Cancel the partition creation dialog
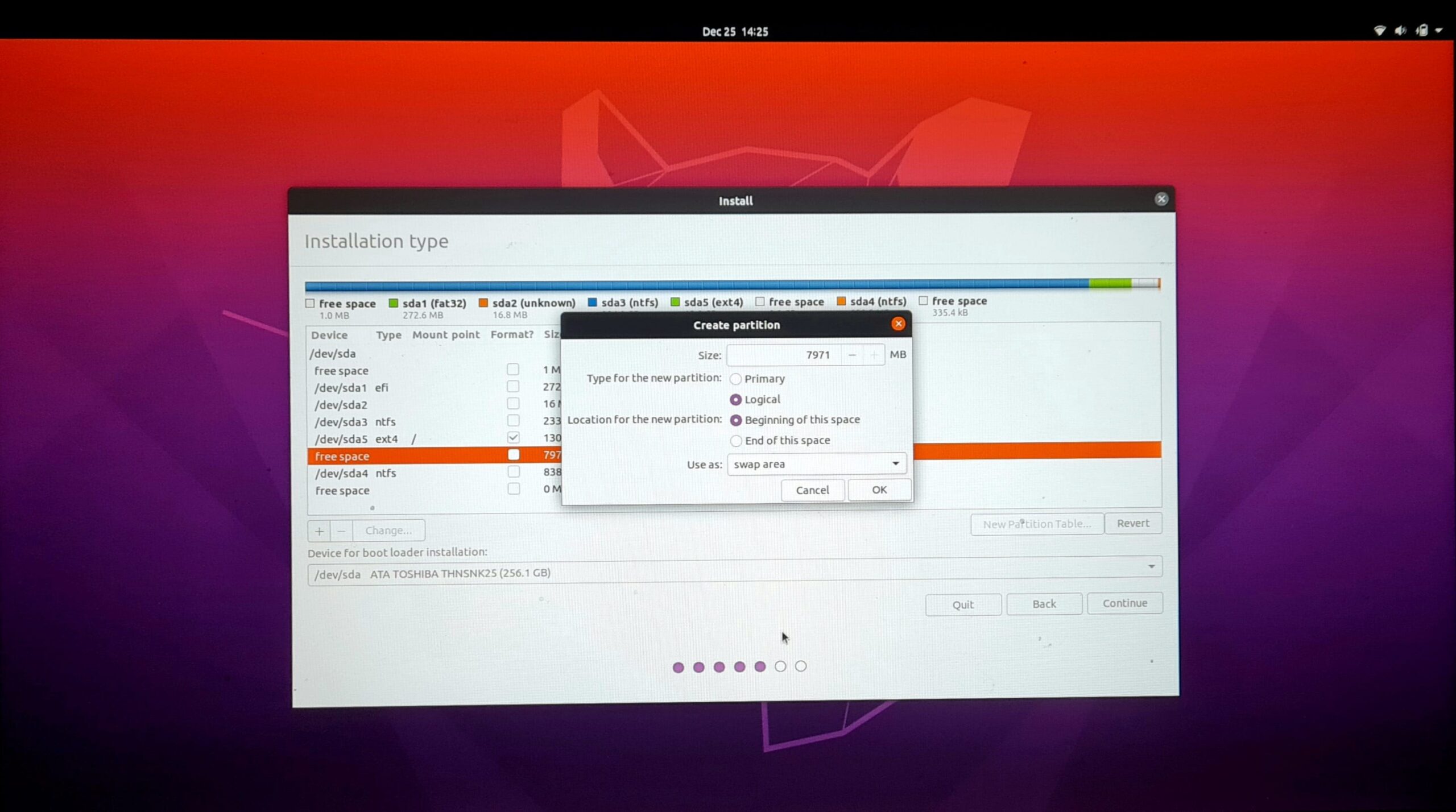This screenshot has width=1456, height=812. [x=812, y=490]
